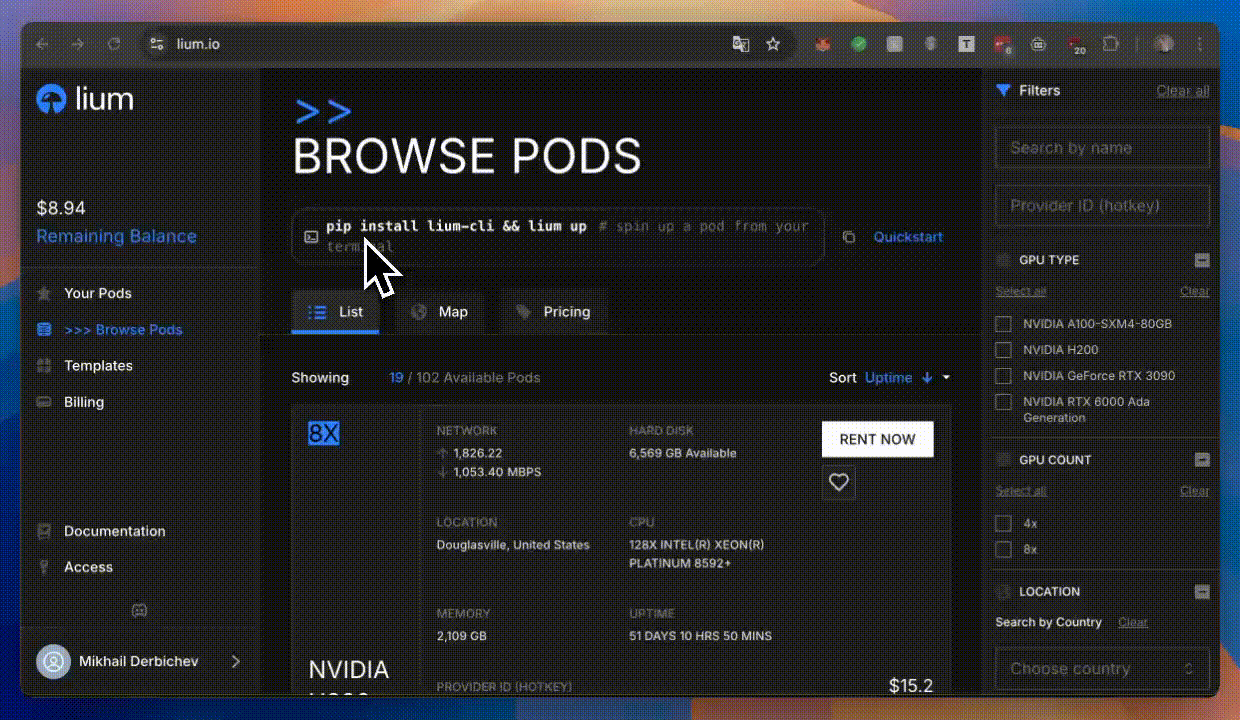Click the translate page icon
This screenshot has width=1240, height=720.
pos(741,44)
